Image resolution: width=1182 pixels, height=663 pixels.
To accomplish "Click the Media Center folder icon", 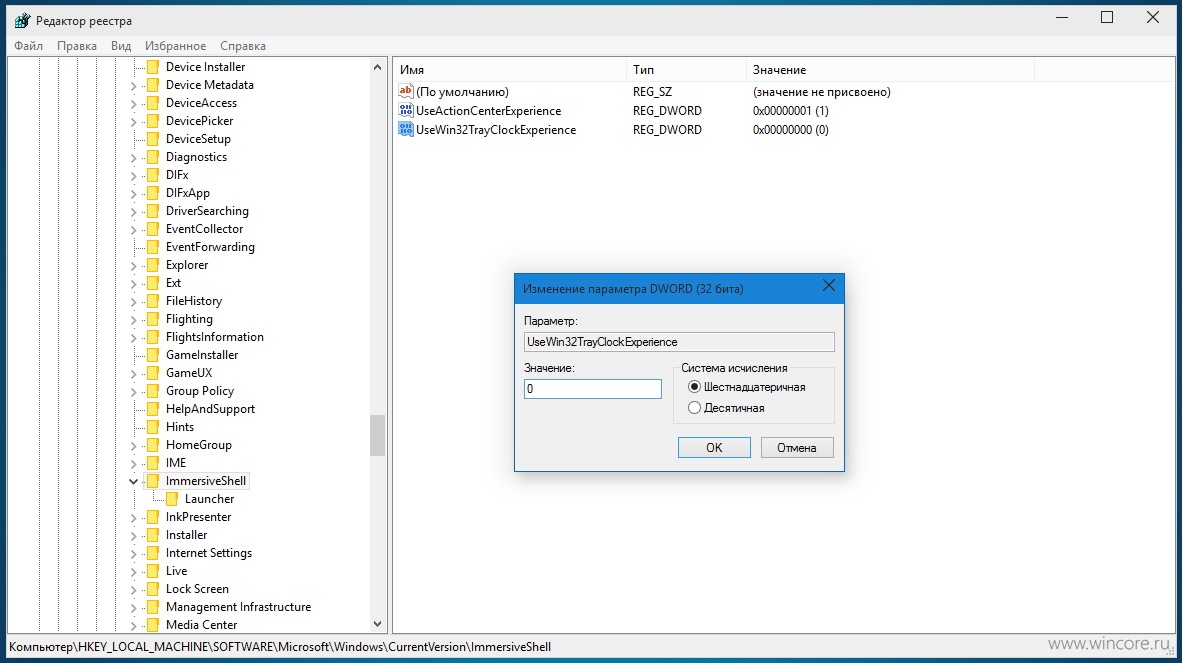I will pos(153,625).
